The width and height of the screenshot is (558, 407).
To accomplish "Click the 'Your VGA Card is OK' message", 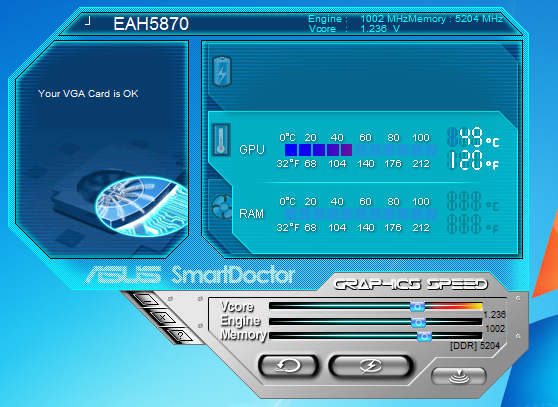I will (x=88, y=94).
